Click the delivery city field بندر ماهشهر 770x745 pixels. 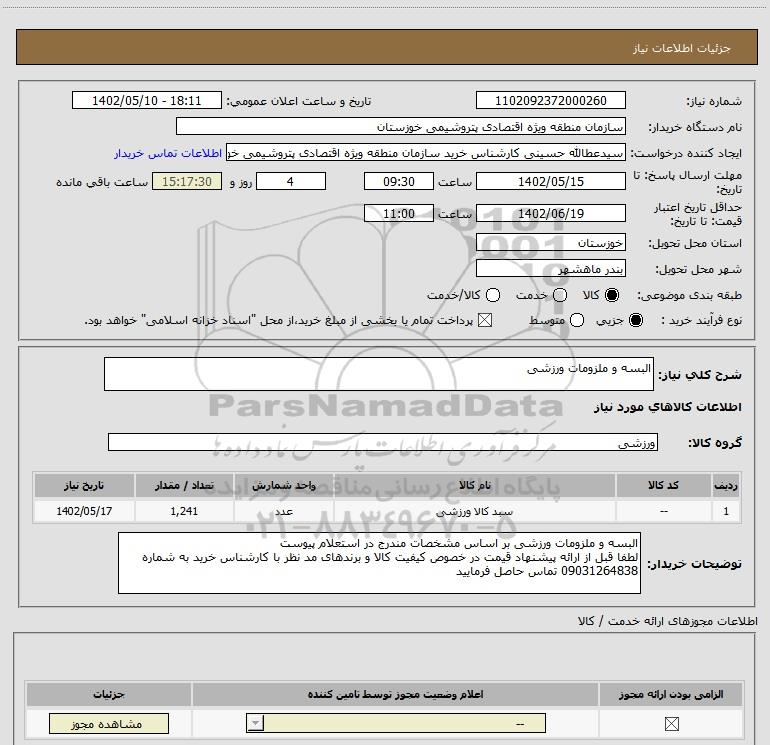550,268
